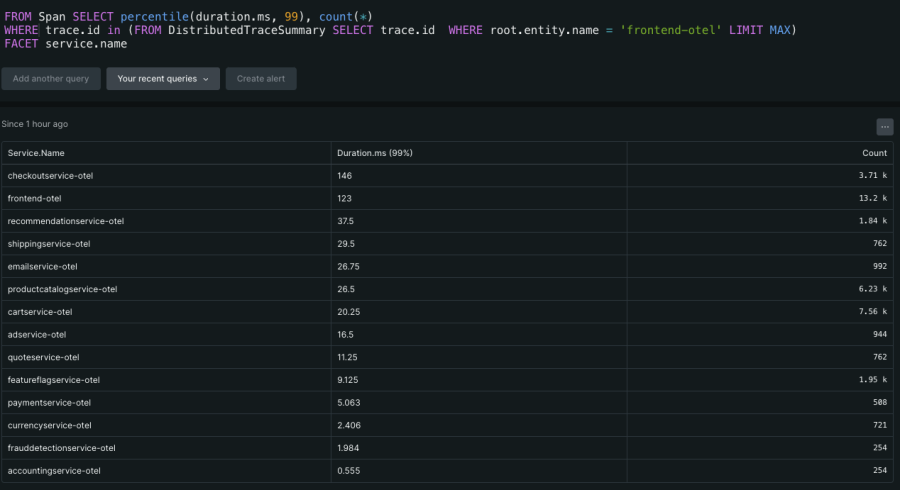The height and width of the screenshot is (490, 900).
Task: Click the shippingservice-otel table row
Action: (49, 244)
